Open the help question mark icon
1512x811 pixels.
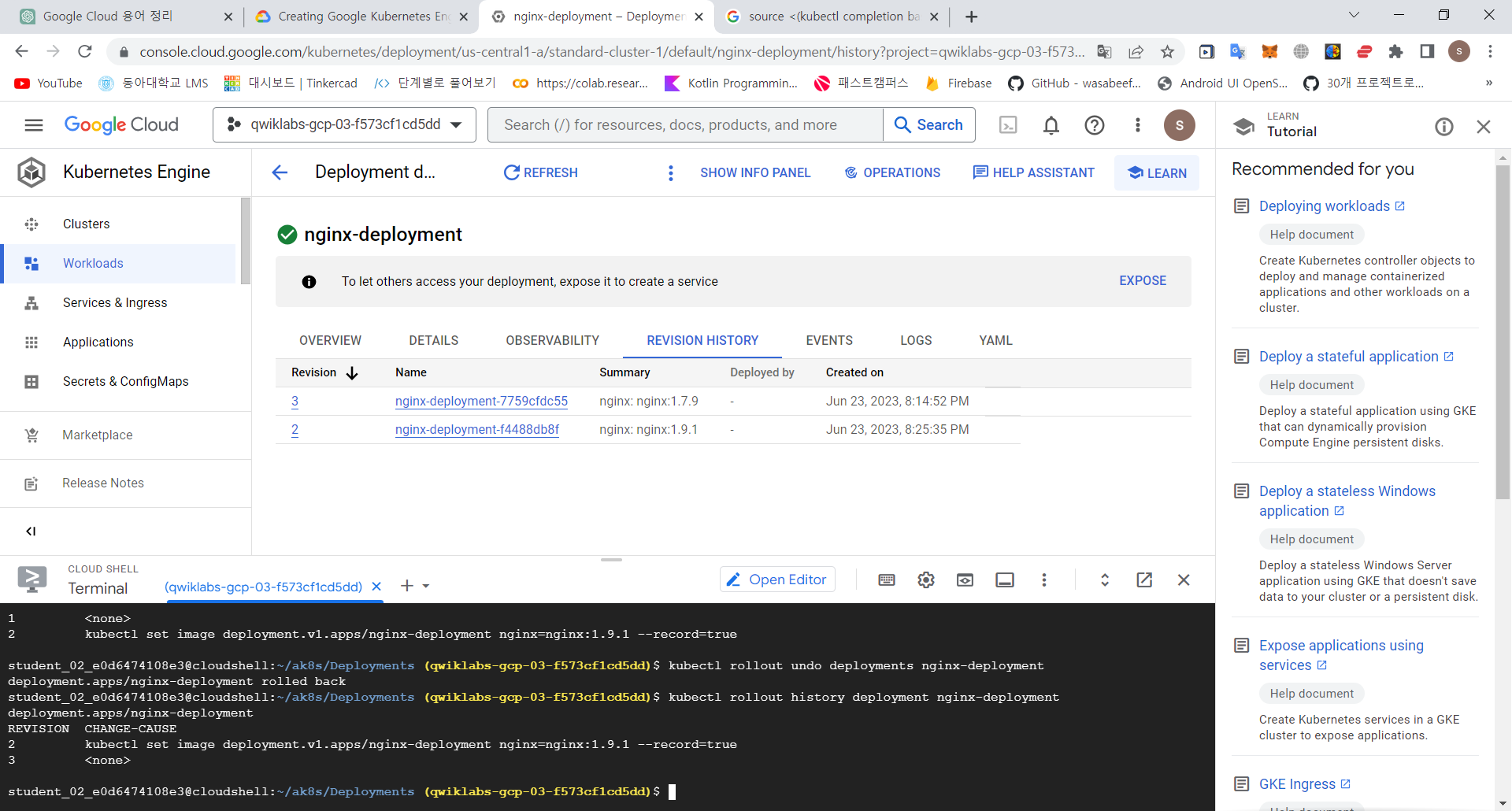tap(1095, 125)
